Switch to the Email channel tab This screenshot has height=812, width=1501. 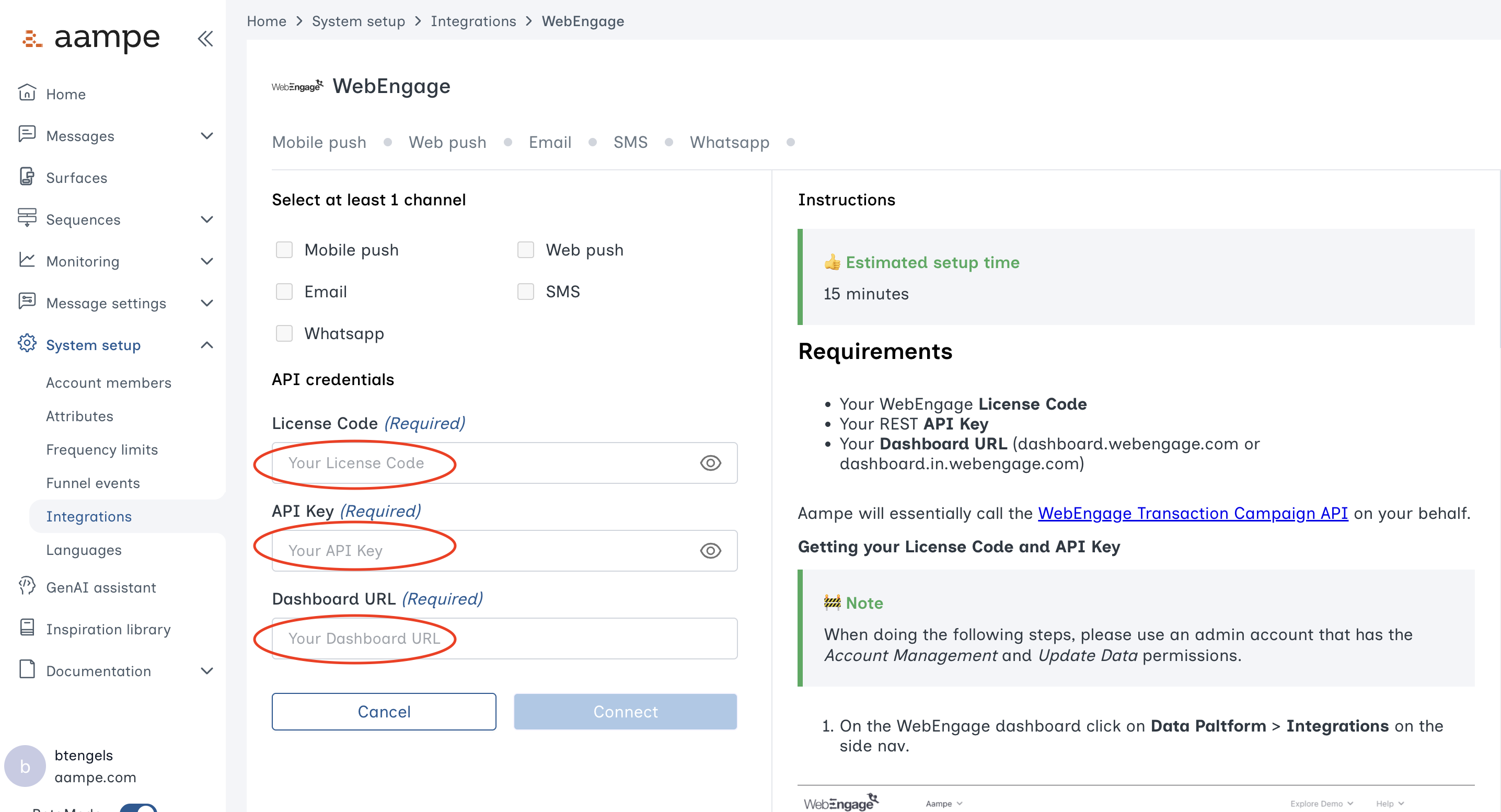pyautogui.click(x=549, y=142)
